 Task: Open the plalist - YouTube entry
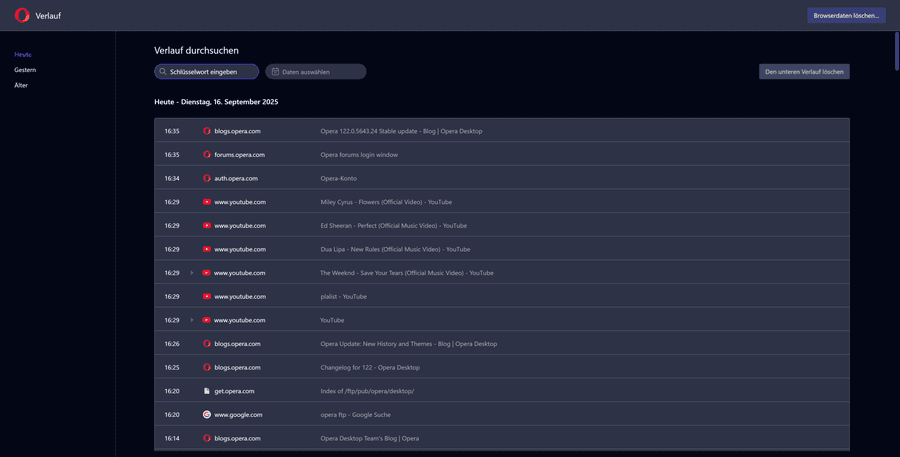point(343,296)
